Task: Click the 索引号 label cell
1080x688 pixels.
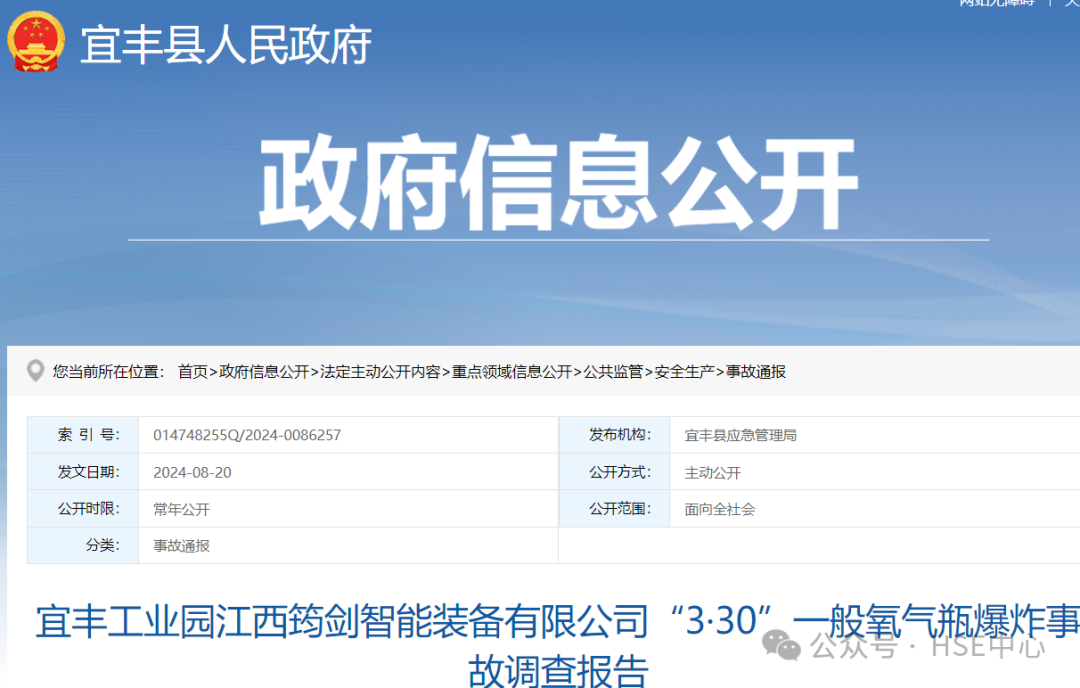Action: [83, 435]
